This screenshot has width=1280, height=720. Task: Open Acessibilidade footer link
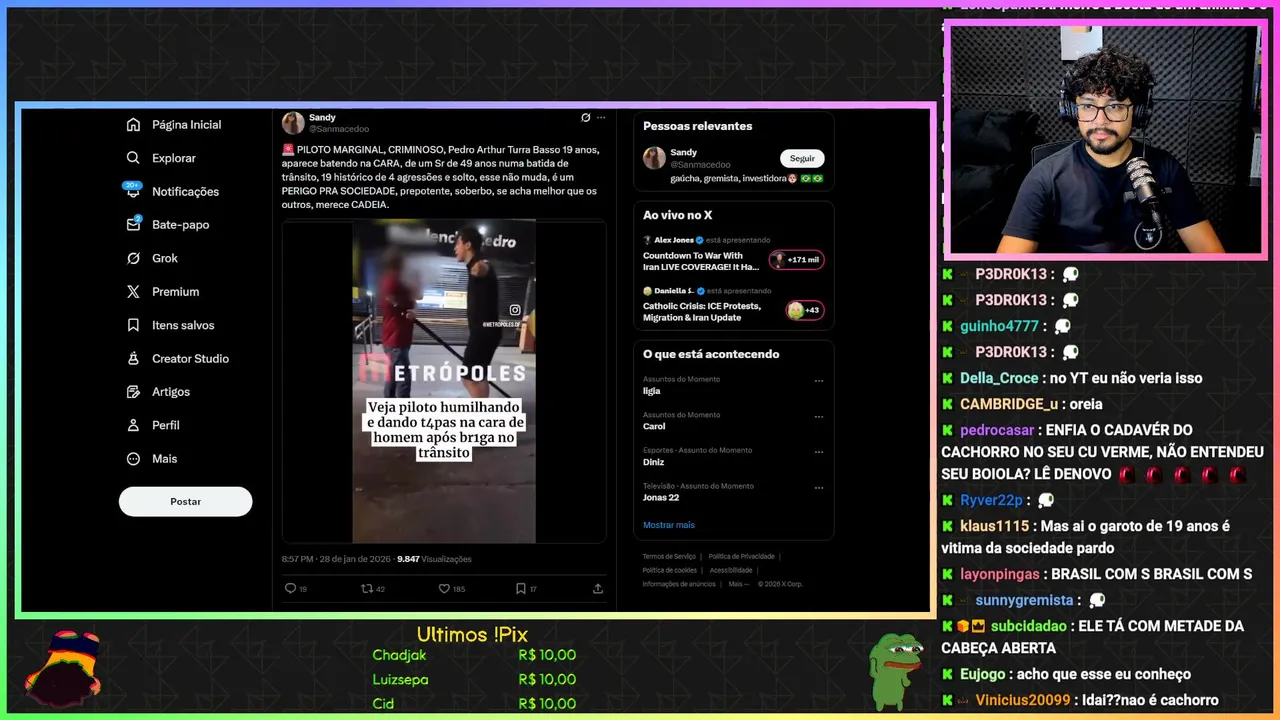pos(730,570)
